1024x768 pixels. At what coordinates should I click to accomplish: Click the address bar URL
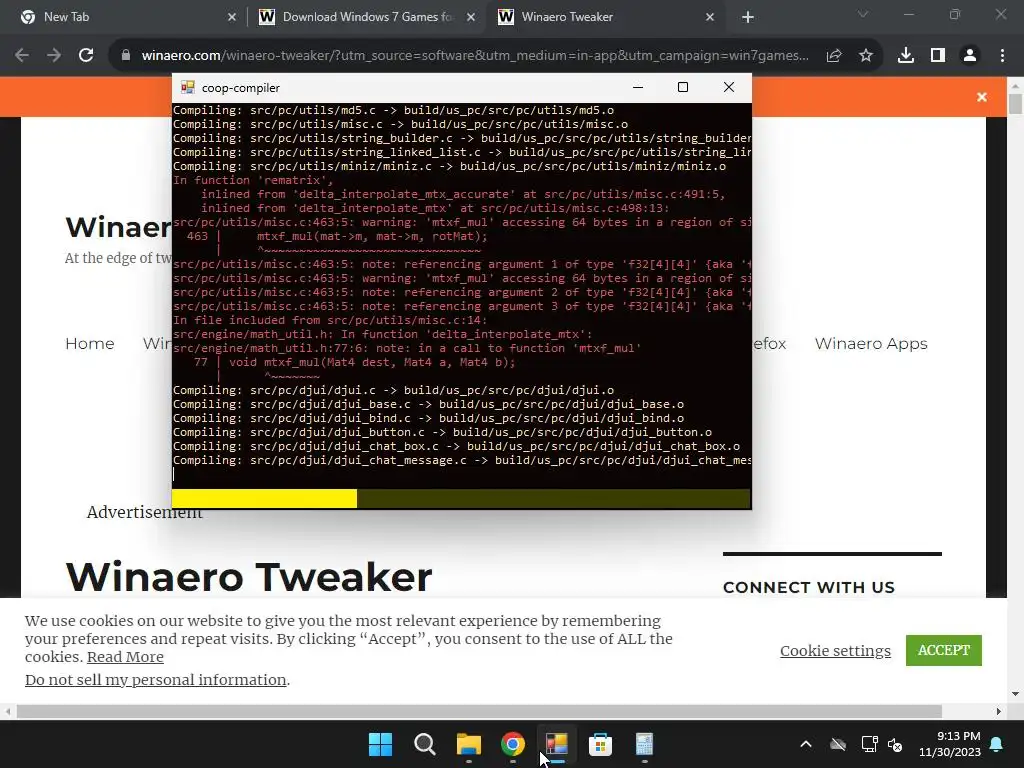[475, 56]
